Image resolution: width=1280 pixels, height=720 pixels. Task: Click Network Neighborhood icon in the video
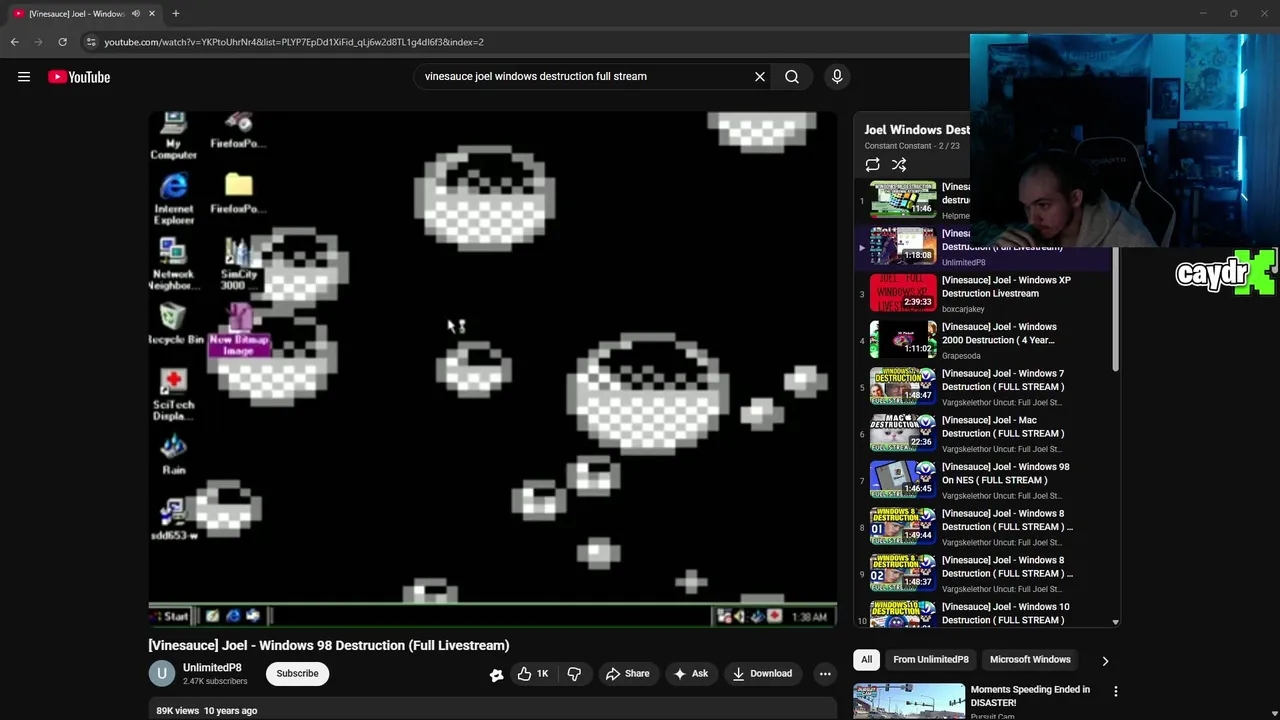pyautogui.click(x=173, y=263)
